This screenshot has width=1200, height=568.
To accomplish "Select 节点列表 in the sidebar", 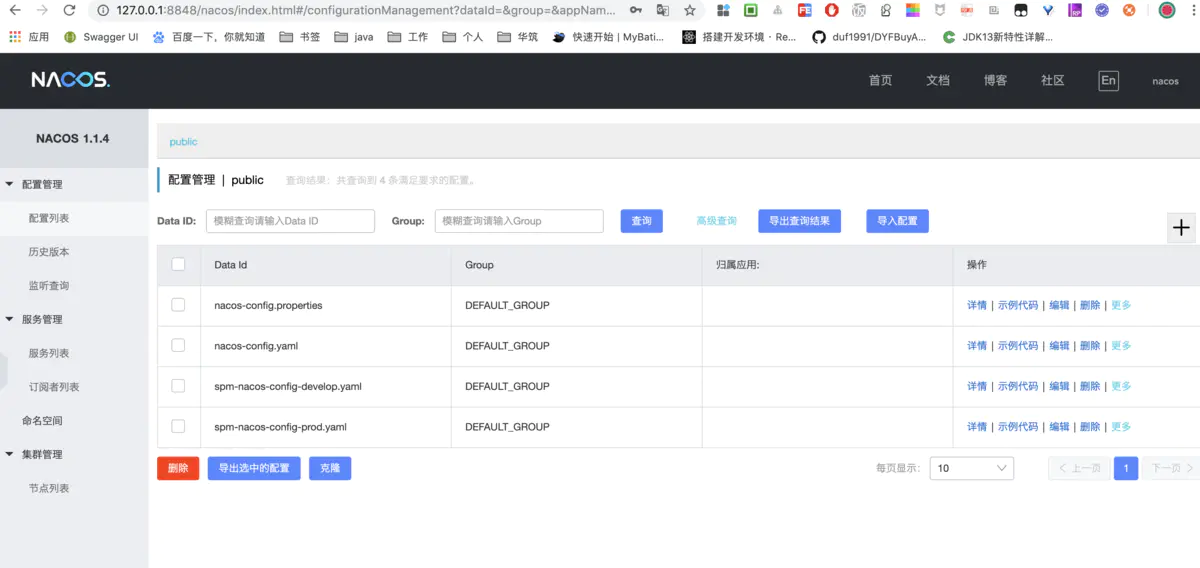I will coord(49,488).
